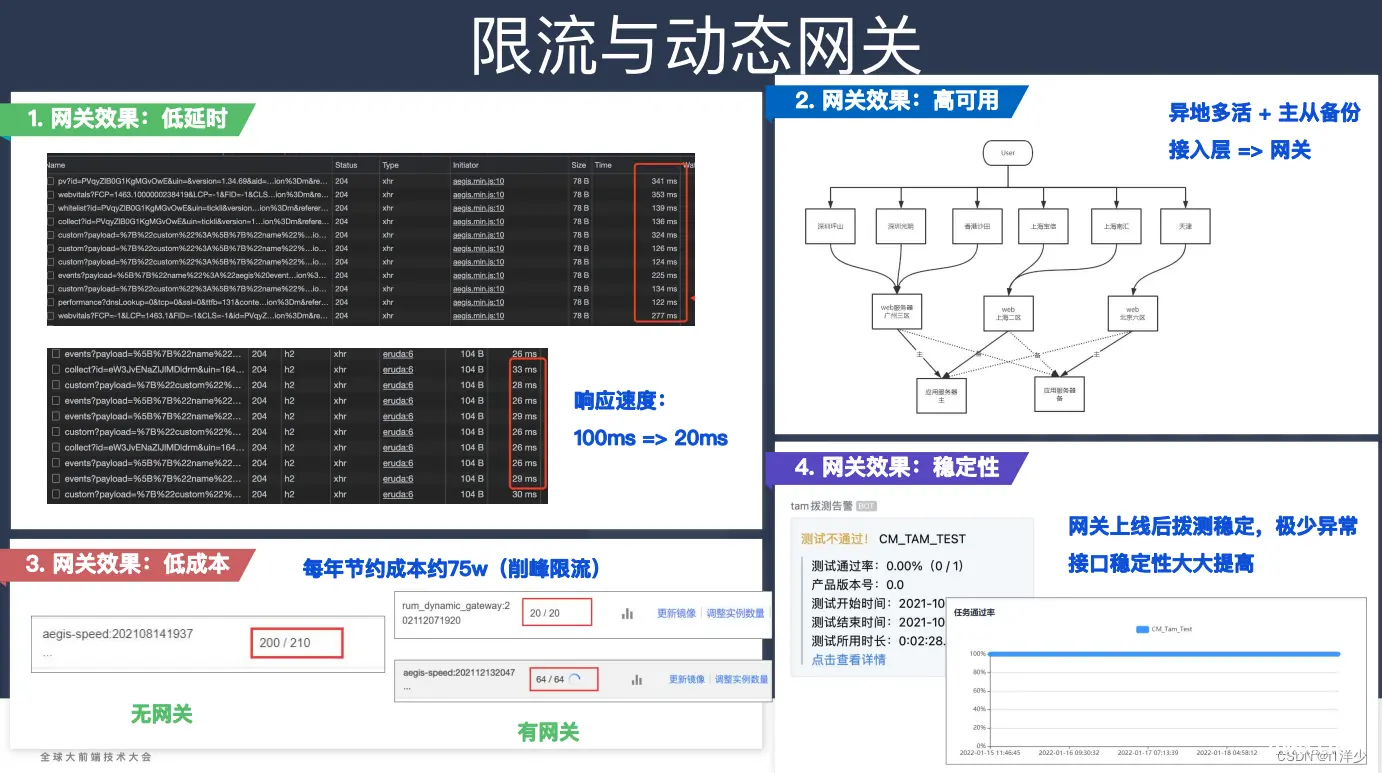1382x773 pixels.
Task: Sort network table by Initiator column header
Action: click(x=466, y=165)
